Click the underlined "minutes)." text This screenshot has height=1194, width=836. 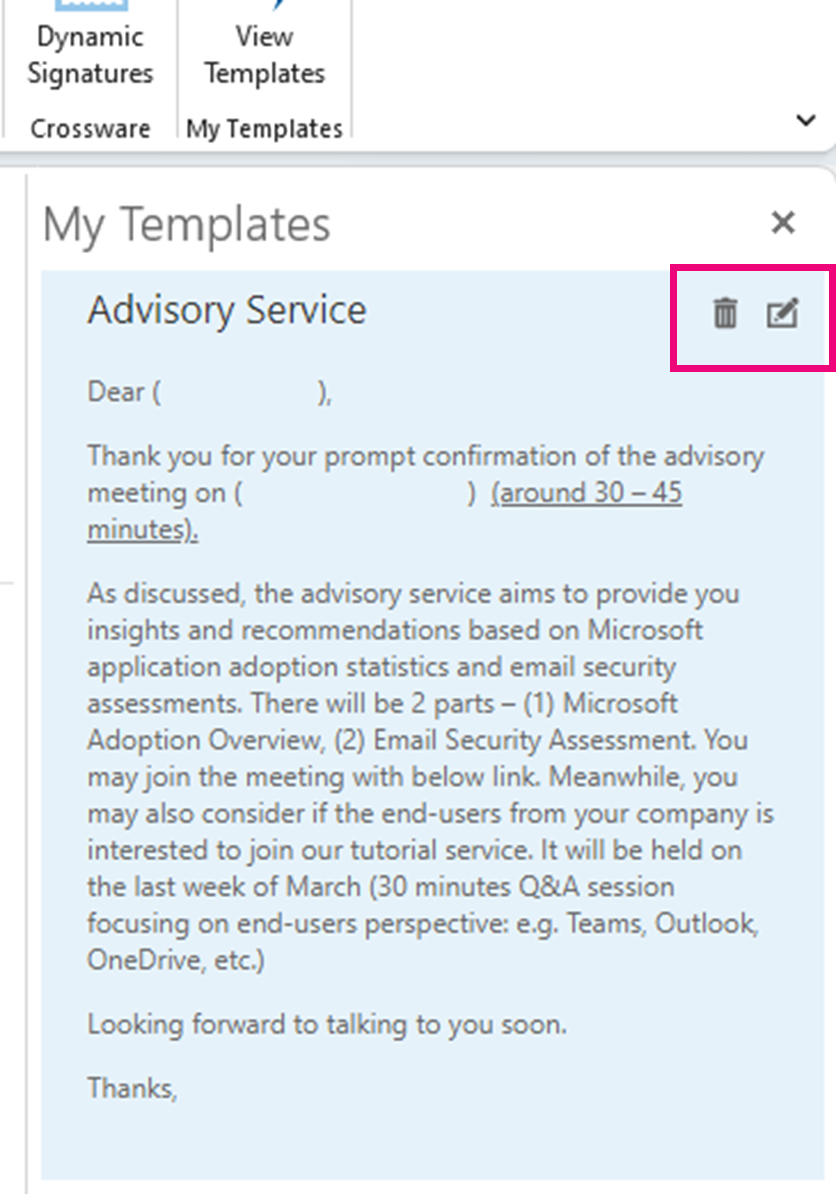coord(142,528)
